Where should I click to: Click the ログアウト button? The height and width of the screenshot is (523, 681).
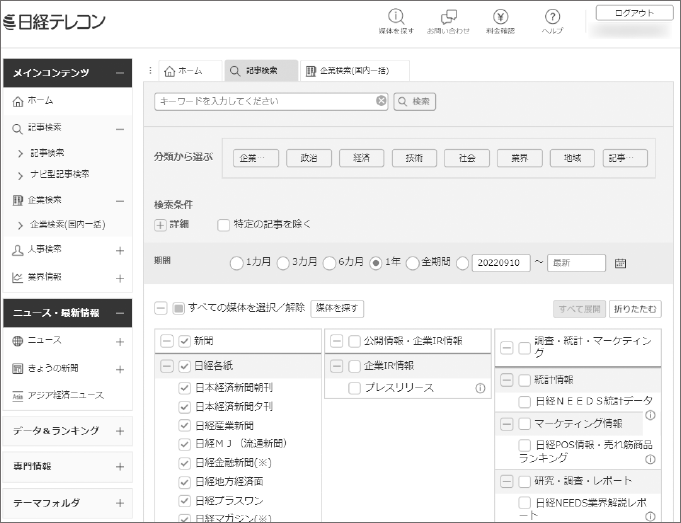coord(634,13)
